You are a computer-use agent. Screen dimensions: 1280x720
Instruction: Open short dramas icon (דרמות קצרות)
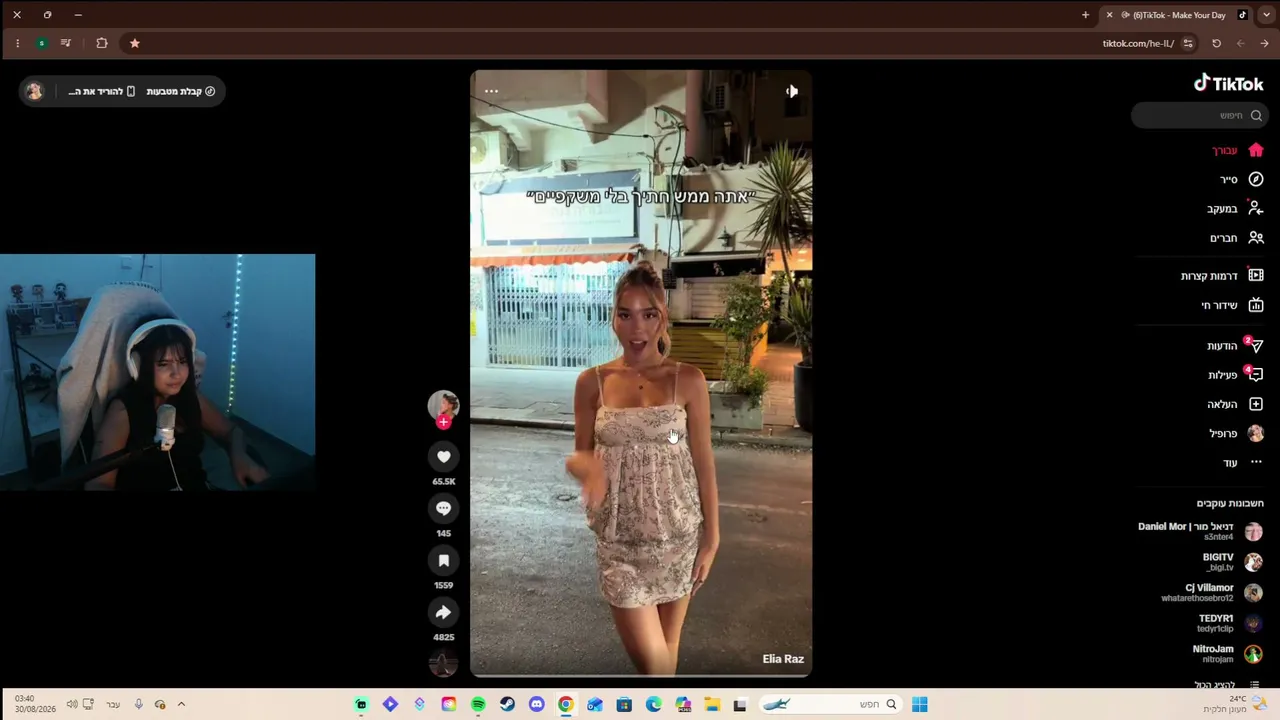click(x=1256, y=275)
